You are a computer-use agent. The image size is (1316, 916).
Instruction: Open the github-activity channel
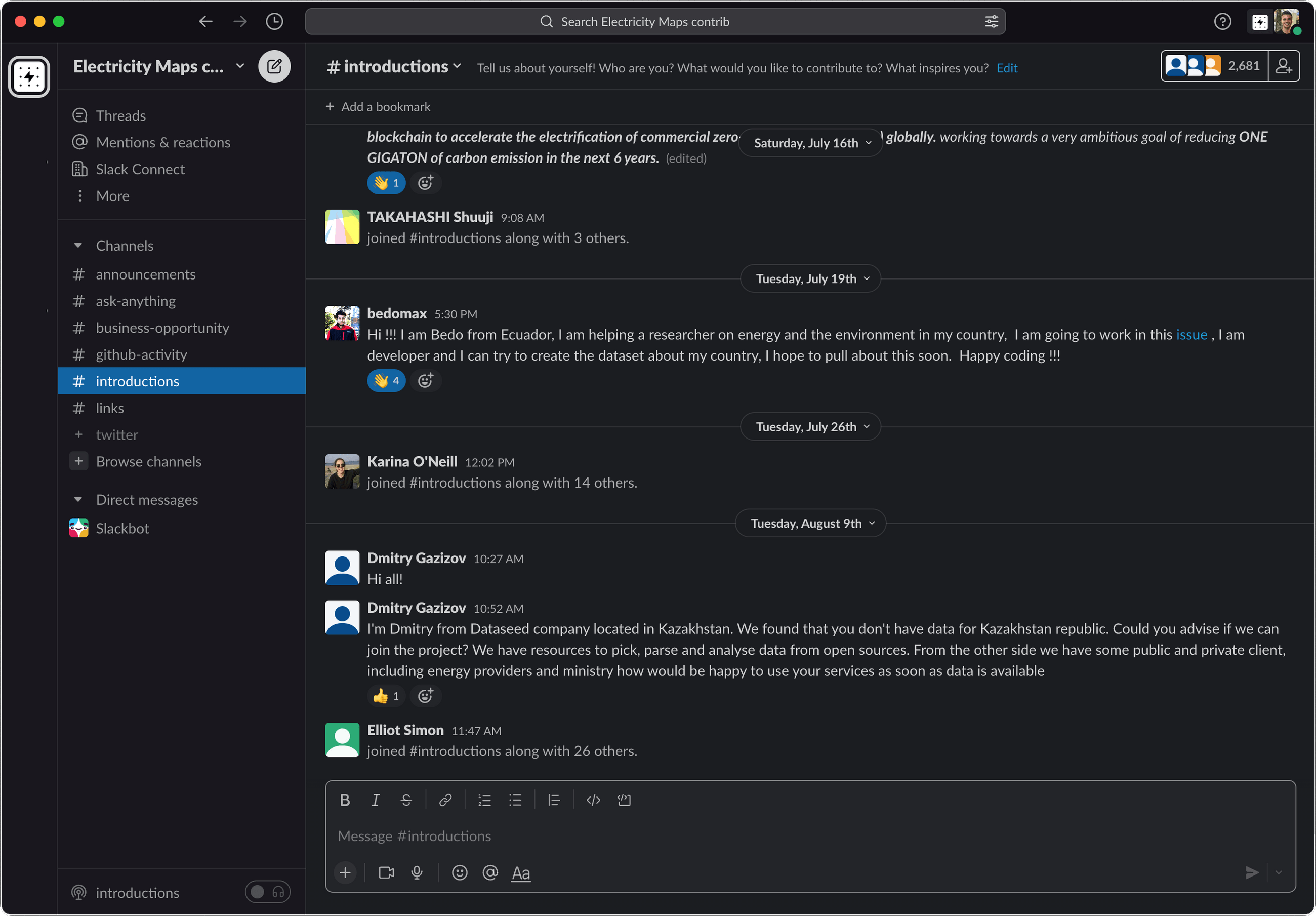click(141, 354)
